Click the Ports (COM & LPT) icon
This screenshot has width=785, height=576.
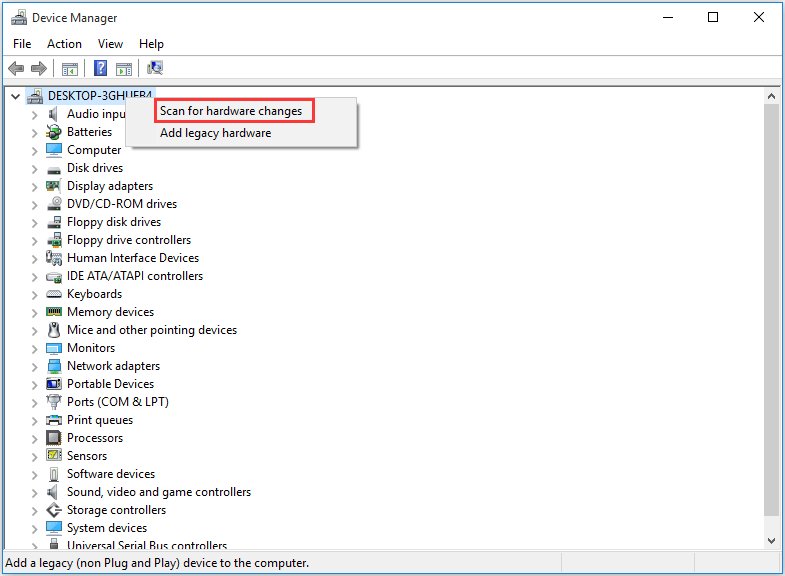click(54, 402)
